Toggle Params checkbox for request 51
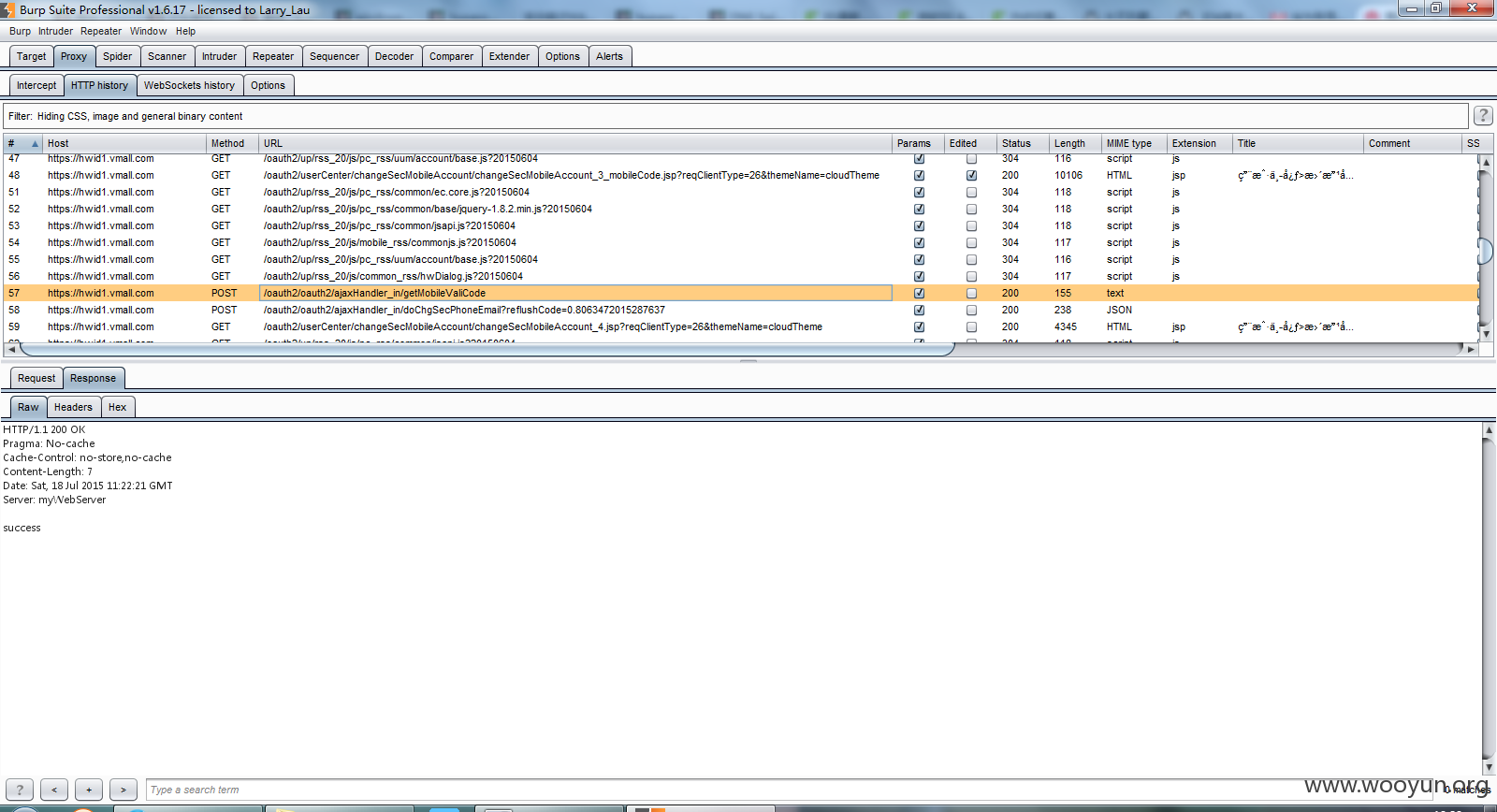Viewport: 1497px width, 812px height. [x=919, y=192]
